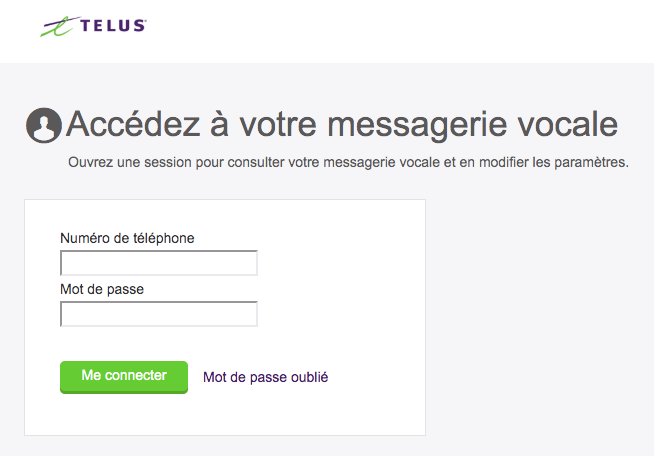Click the word messagerie in the large heading
The width and height of the screenshot is (654, 456).
[418, 126]
